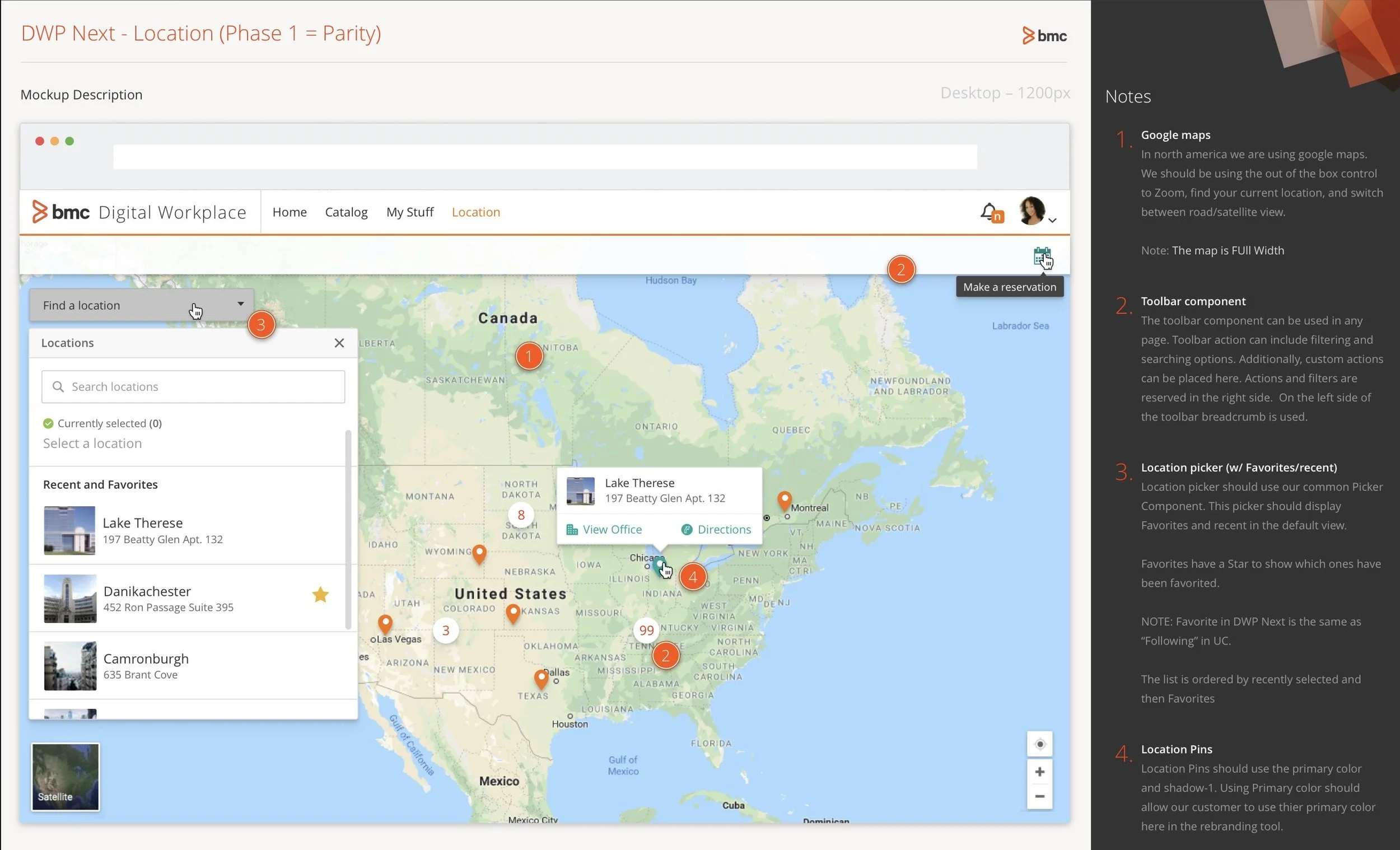
Task: Click the green Currently selected check icon
Action: pos(48,423)
